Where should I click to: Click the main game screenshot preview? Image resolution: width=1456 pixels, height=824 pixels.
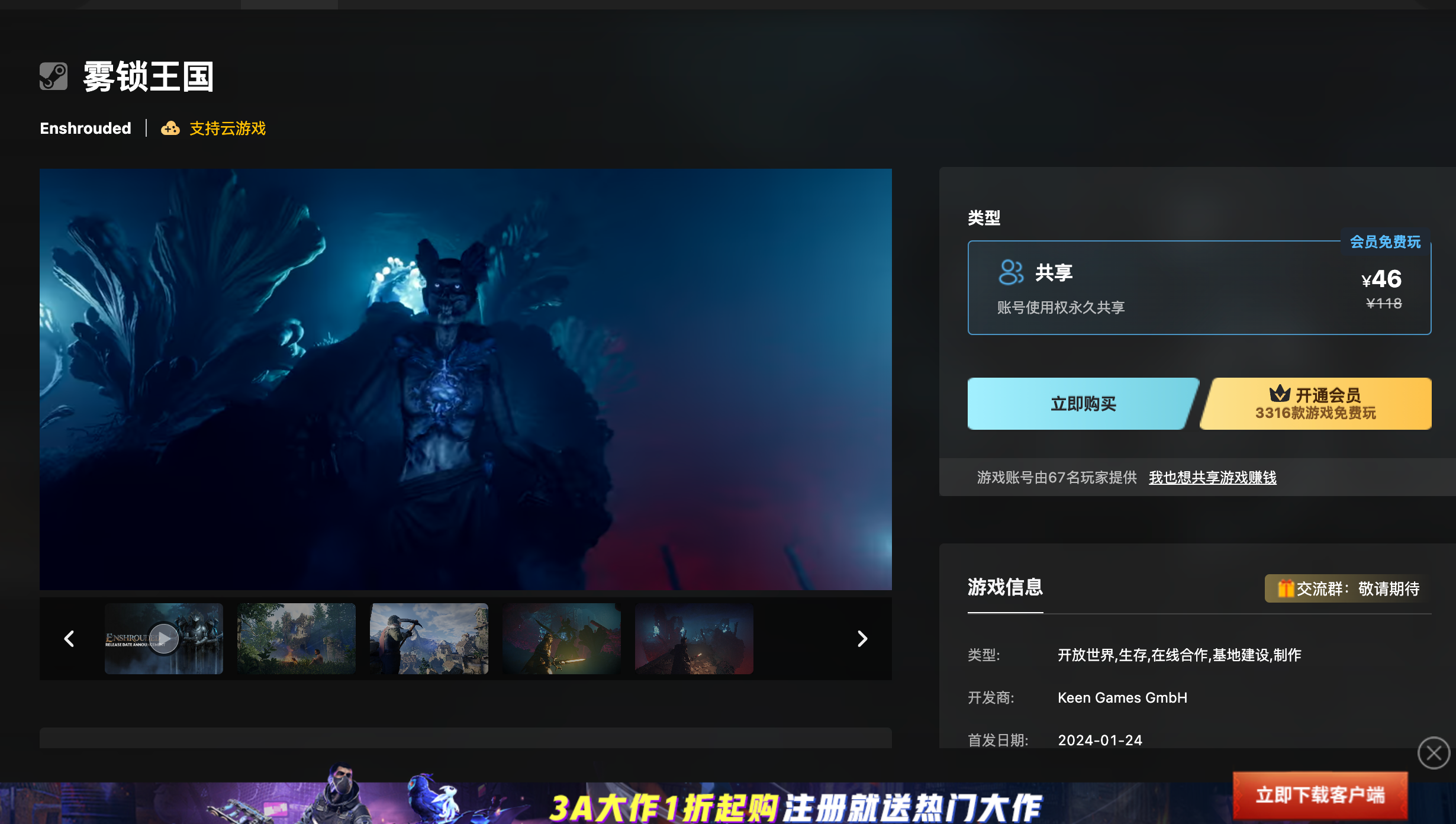click(466, 379)
